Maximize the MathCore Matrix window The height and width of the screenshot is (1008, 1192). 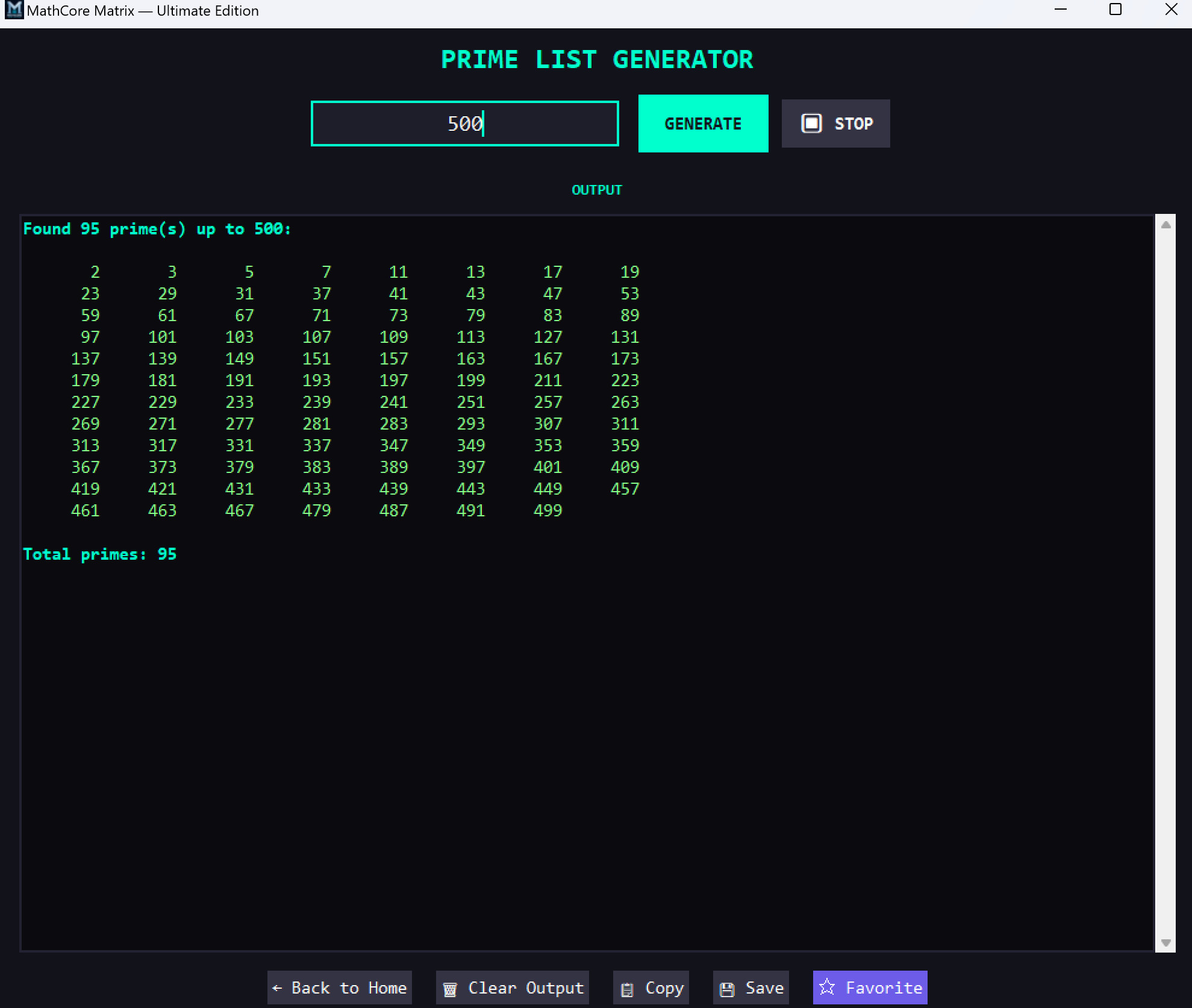pos(1116,10)
